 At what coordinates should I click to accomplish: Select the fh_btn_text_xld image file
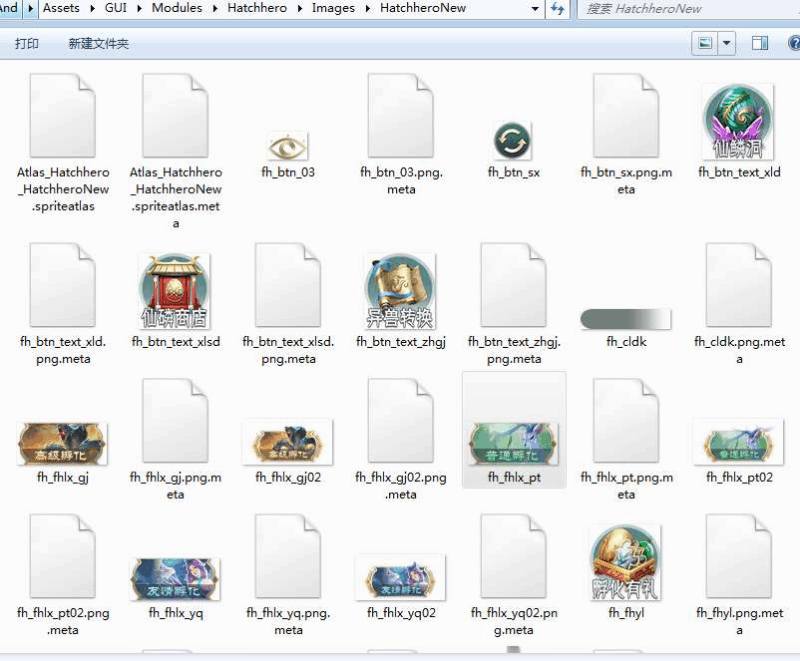(738, 123)
